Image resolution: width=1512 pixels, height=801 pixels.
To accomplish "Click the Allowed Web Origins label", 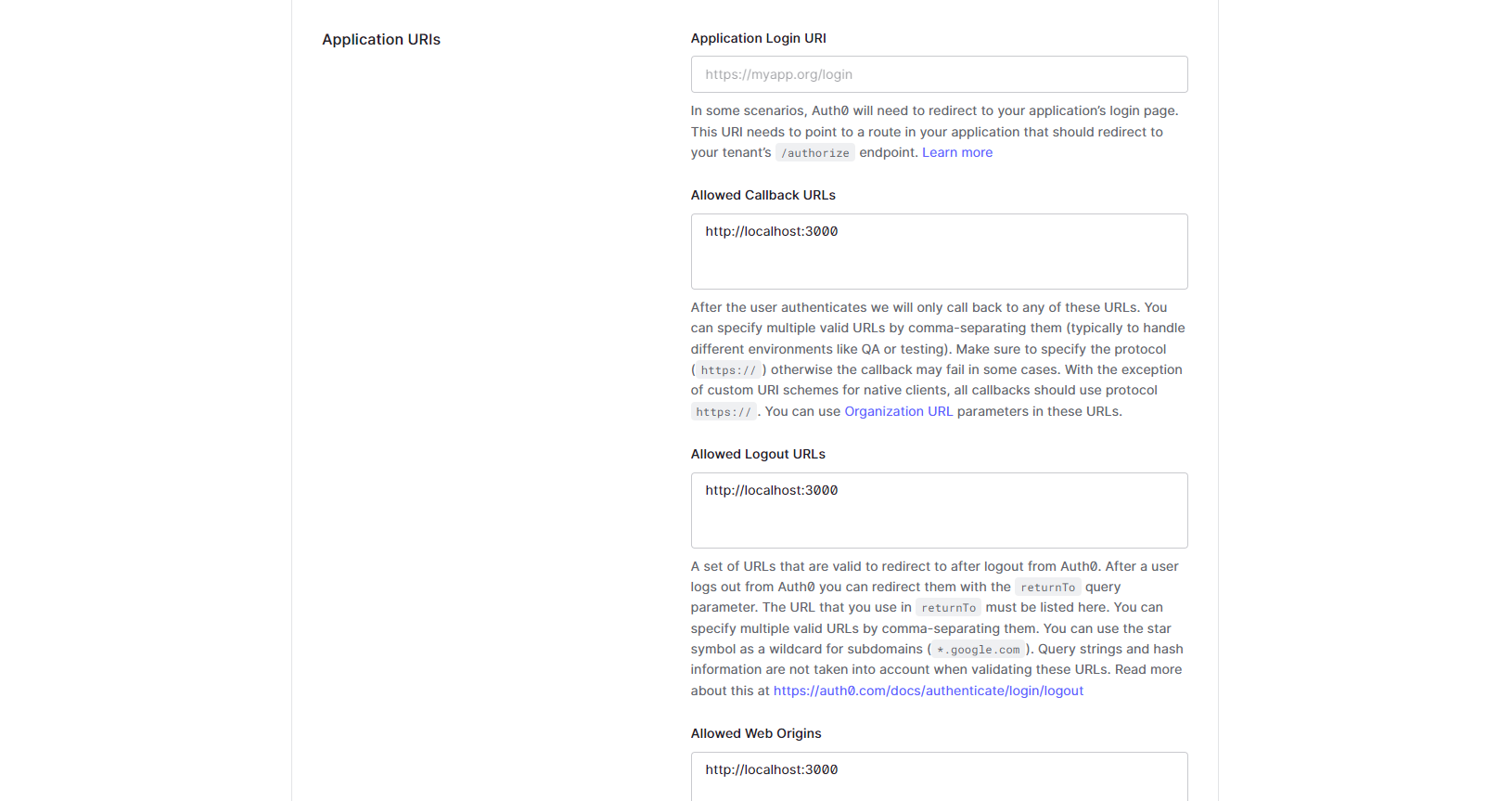I will click(755, 733).
